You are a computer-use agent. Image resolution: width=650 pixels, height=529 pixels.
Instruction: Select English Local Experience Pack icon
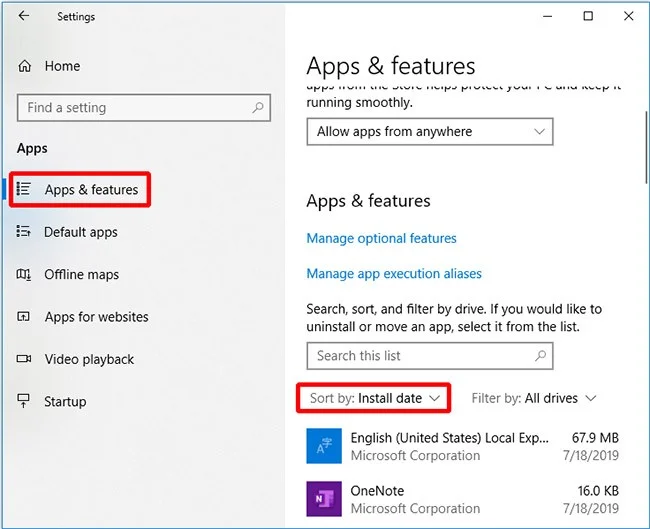pos(324,446)
